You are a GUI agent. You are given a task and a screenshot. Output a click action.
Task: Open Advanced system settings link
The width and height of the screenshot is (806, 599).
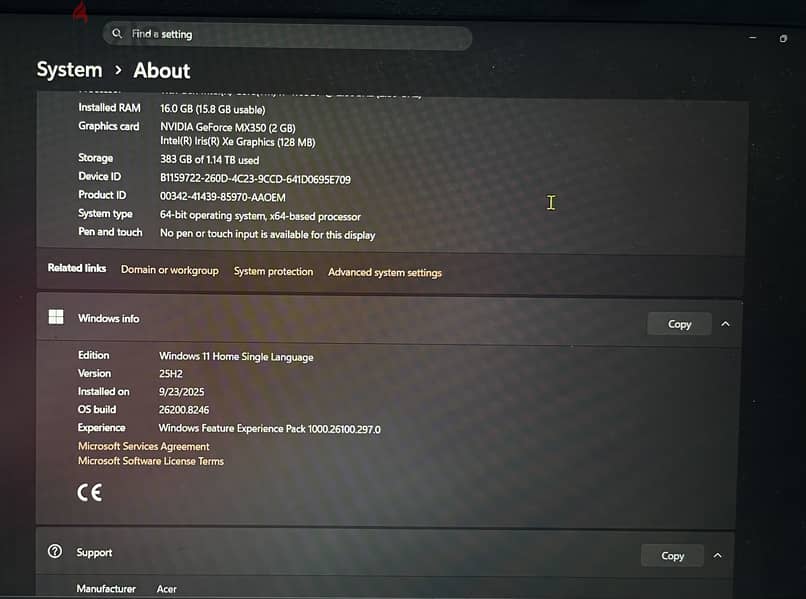coord(385,273)
